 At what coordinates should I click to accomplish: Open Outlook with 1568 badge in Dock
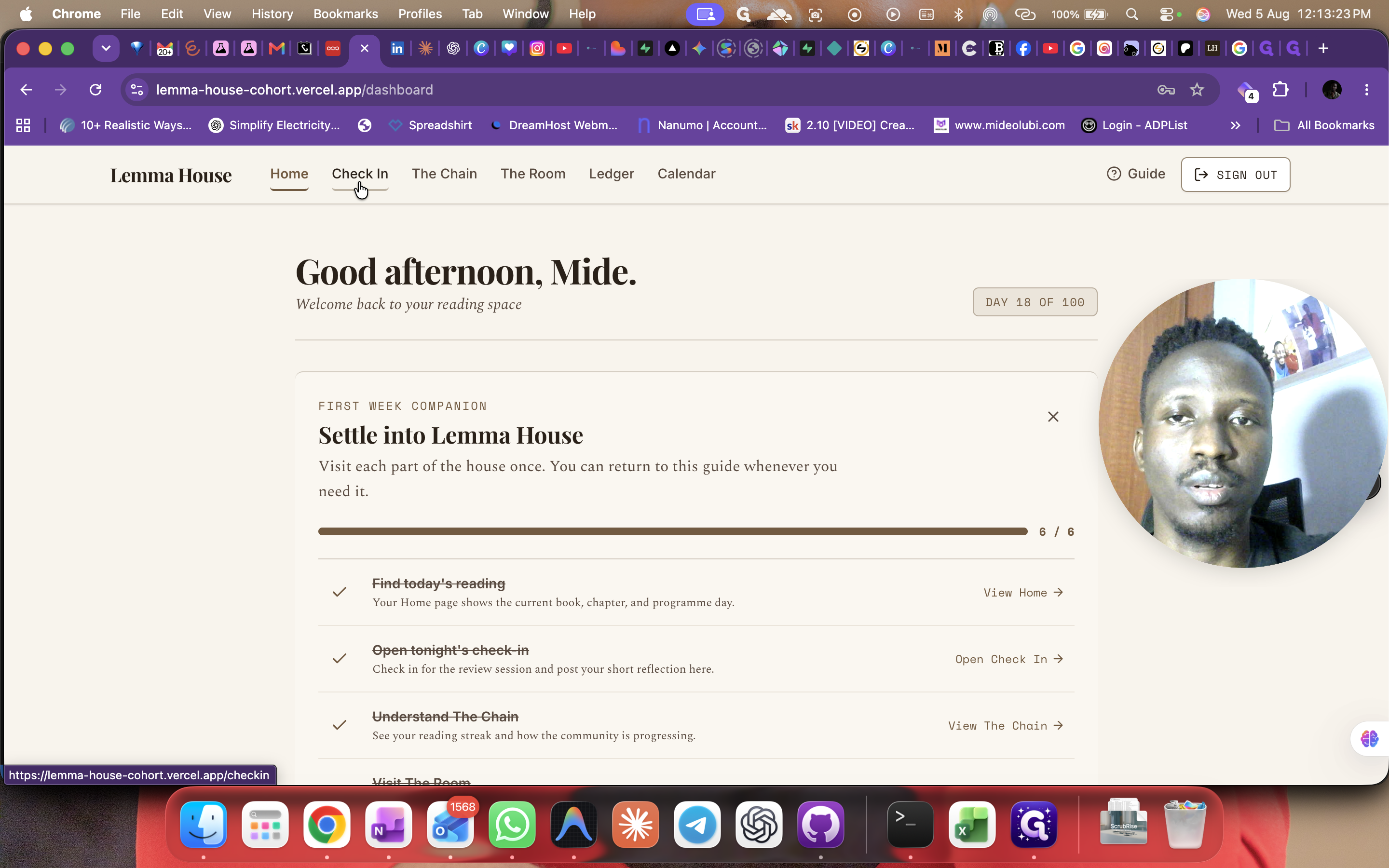click(x=450, y=825)
